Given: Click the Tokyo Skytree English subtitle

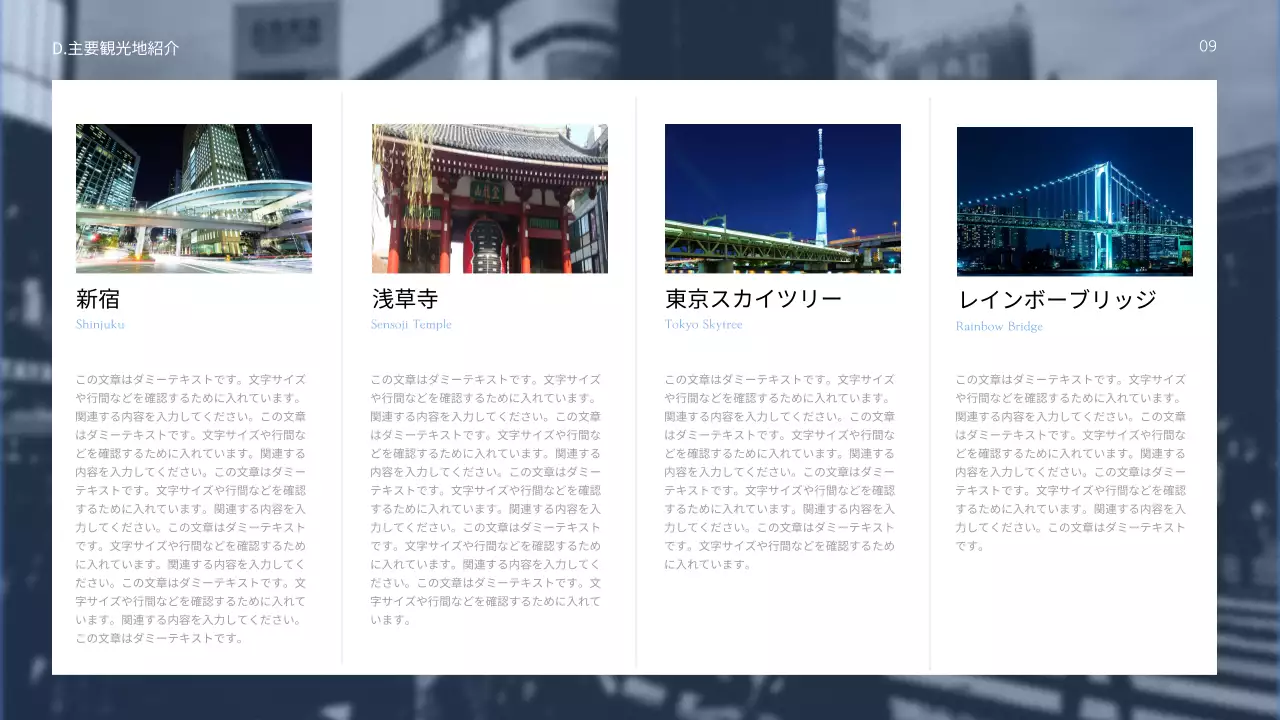Looking at the screenshot, I should coord(703,324).
